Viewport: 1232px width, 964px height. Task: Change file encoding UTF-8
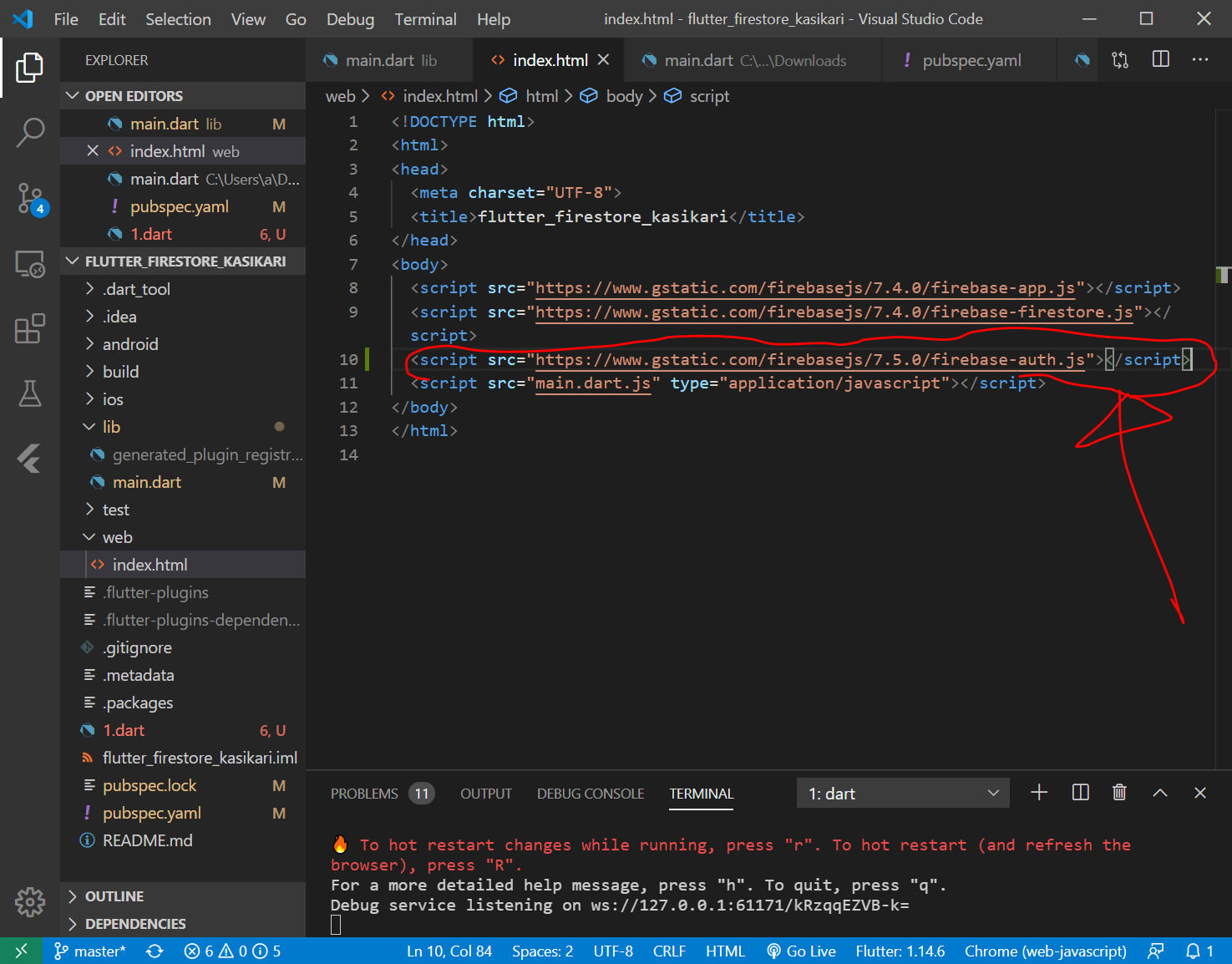click(x=613, y=951)
